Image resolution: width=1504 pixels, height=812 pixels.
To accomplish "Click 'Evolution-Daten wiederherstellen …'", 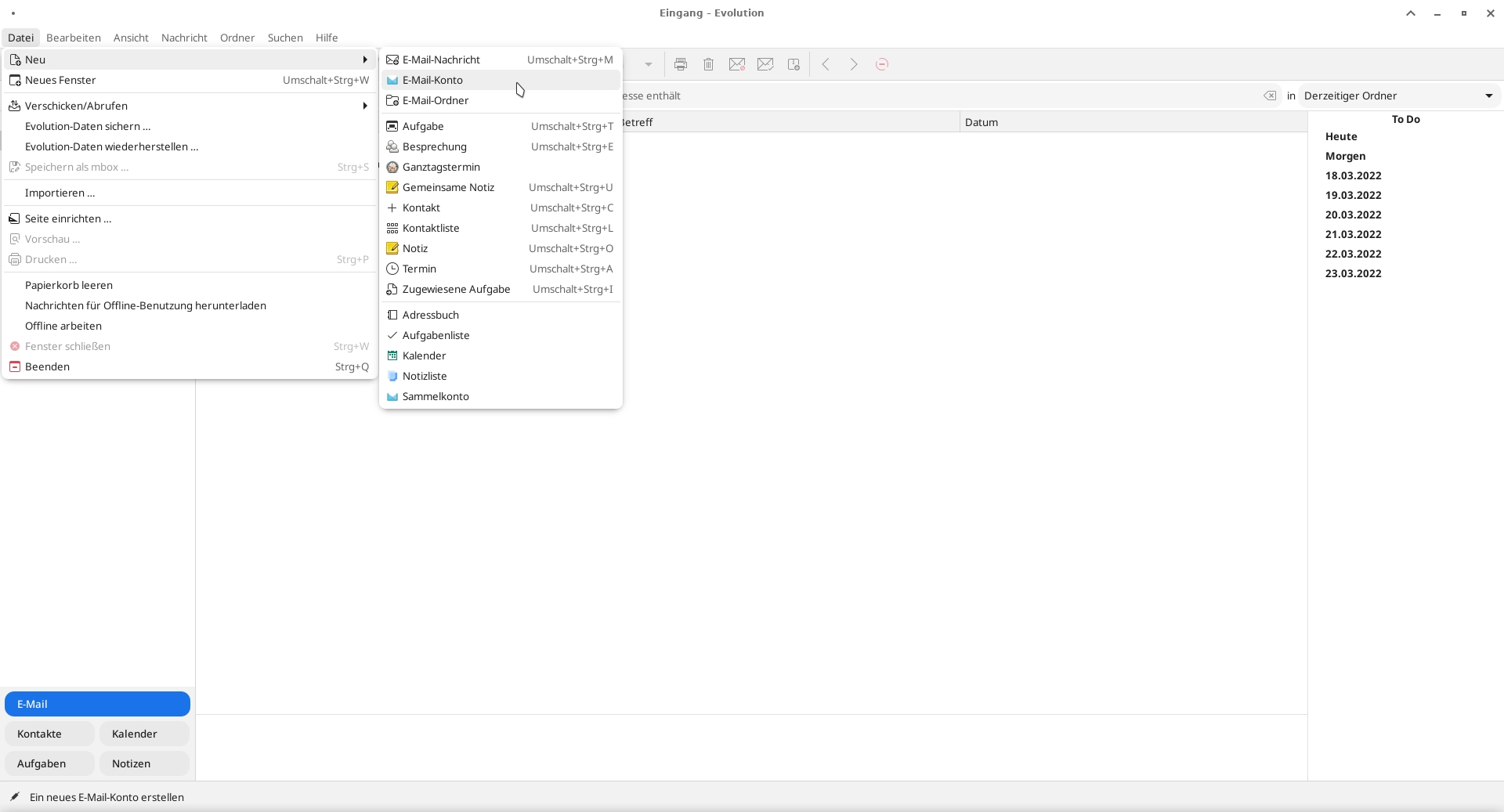I will [x=190, y=146].
